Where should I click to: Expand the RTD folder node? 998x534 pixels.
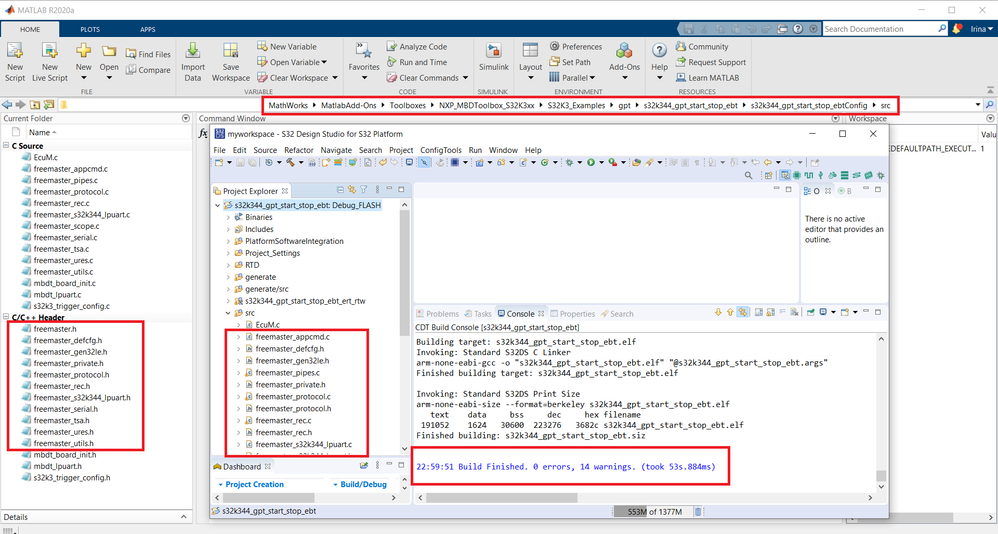(228, 265)
